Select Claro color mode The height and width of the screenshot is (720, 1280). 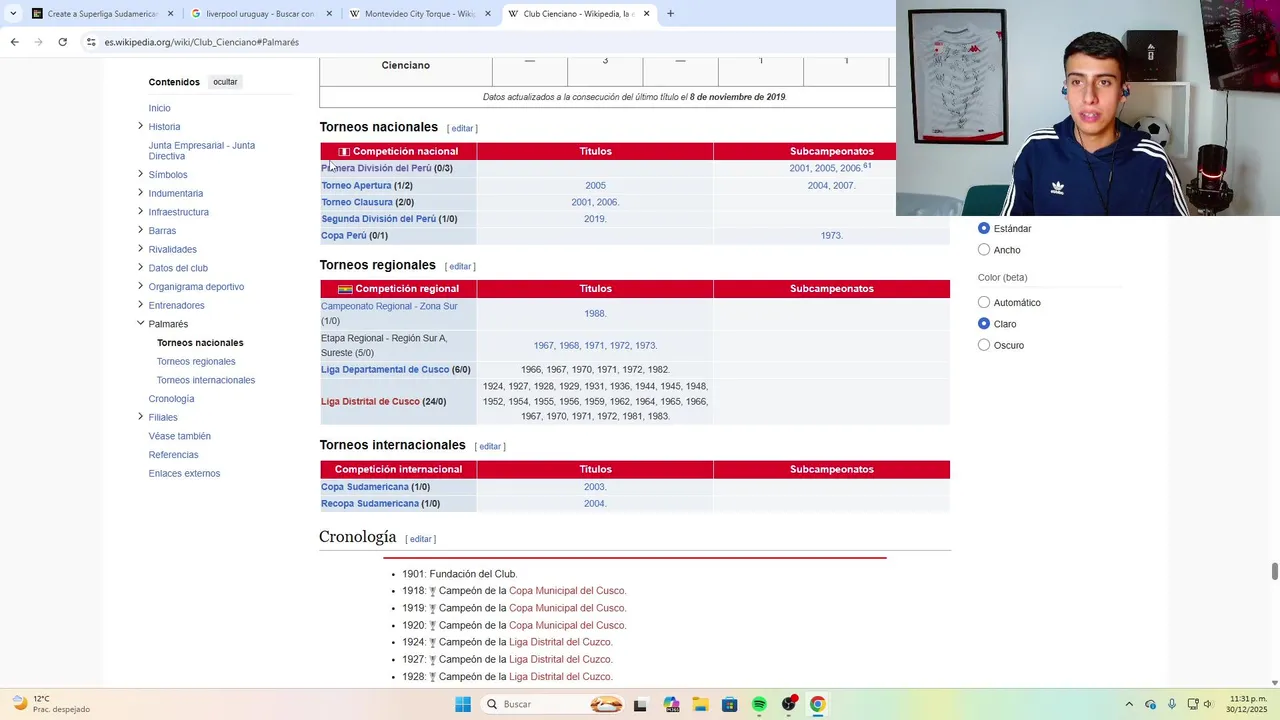(984, 324)
